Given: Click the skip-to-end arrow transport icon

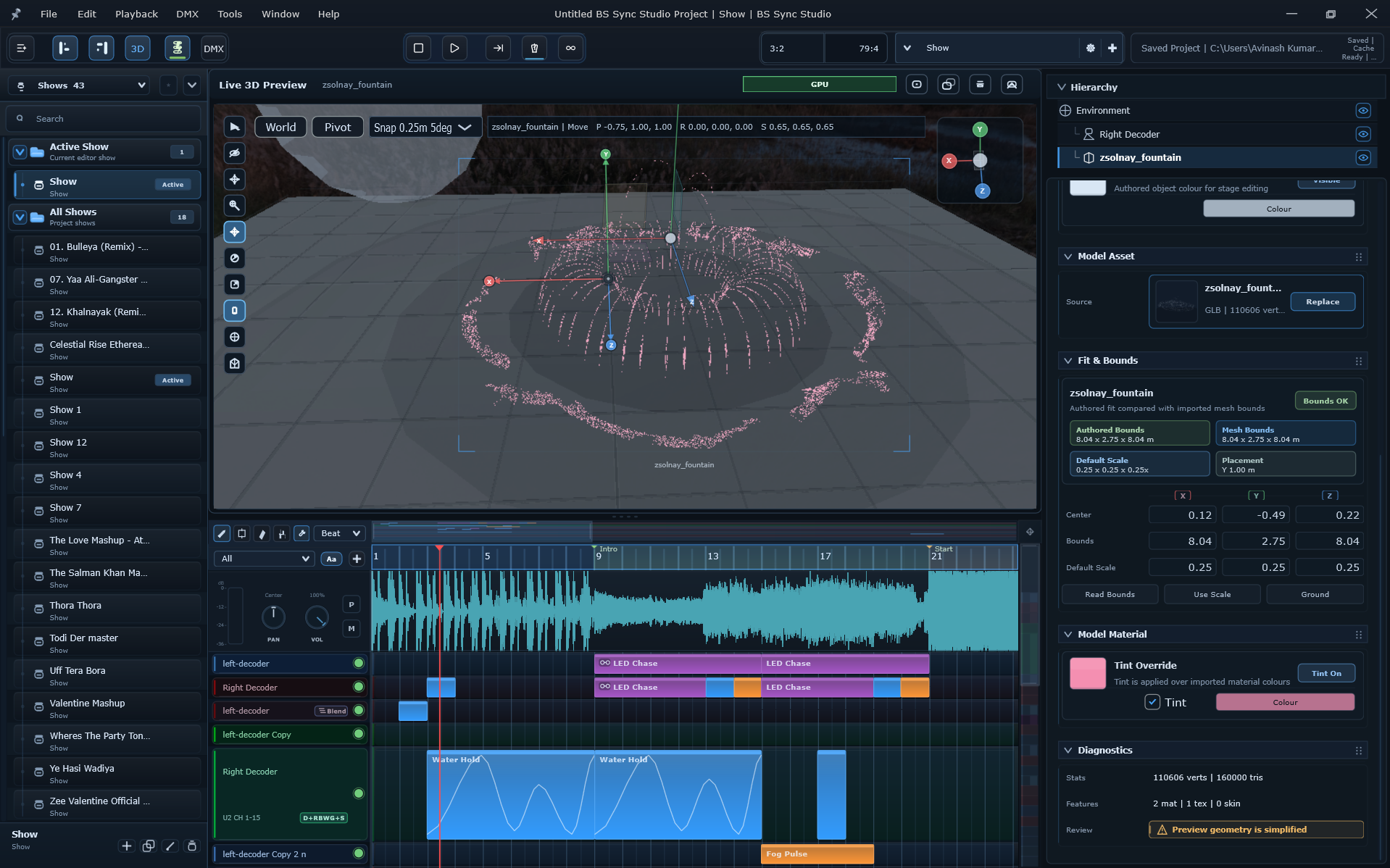Looking at the screenshot, I should pyautogui.click(x=498, y=48).
